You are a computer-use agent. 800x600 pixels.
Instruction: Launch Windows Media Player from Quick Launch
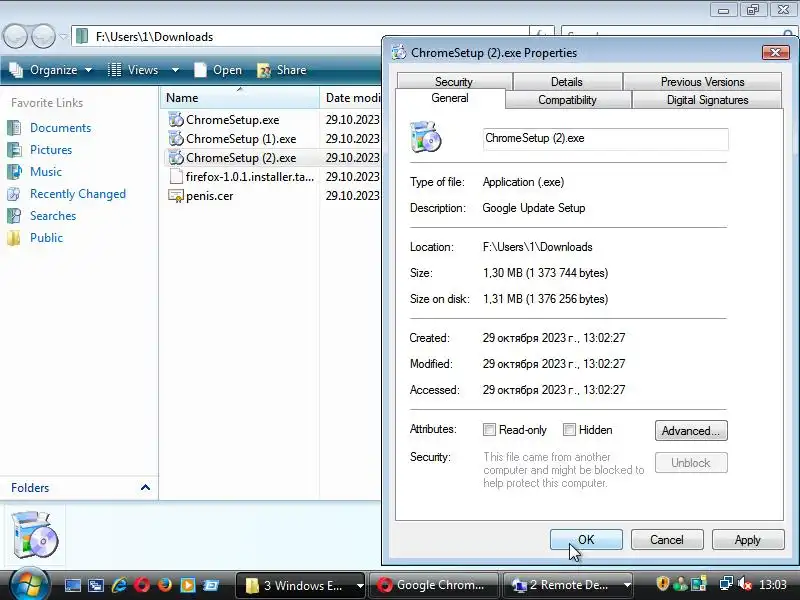pos(188,585)
